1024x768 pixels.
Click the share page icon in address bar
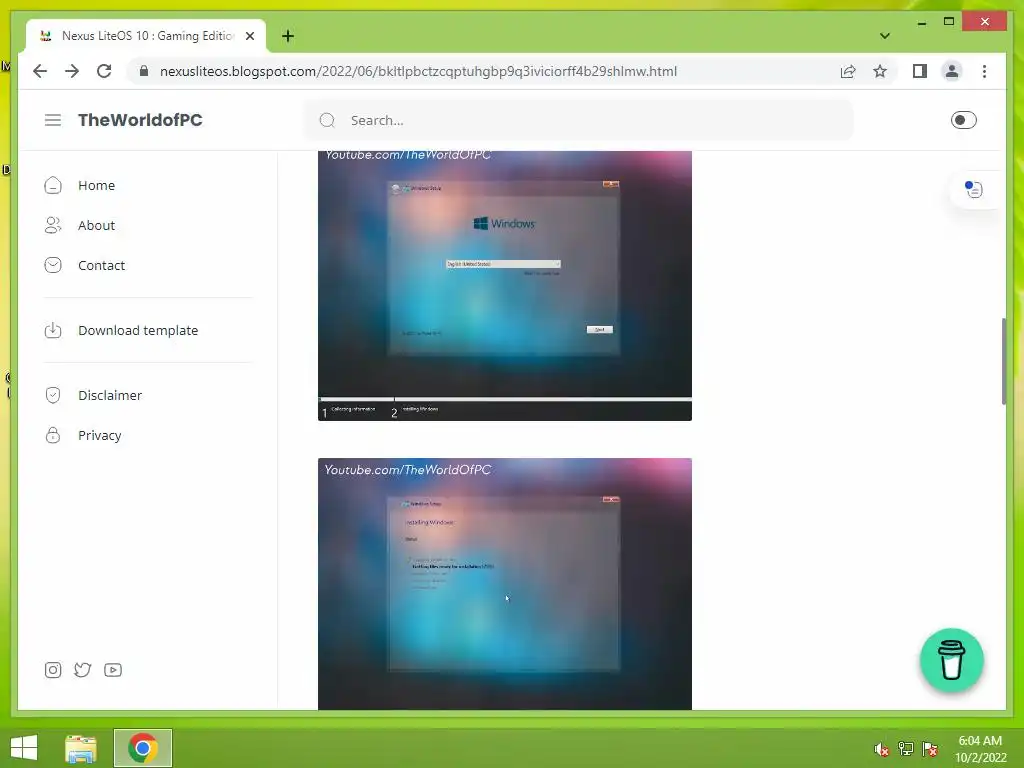[x=848, y=71]
